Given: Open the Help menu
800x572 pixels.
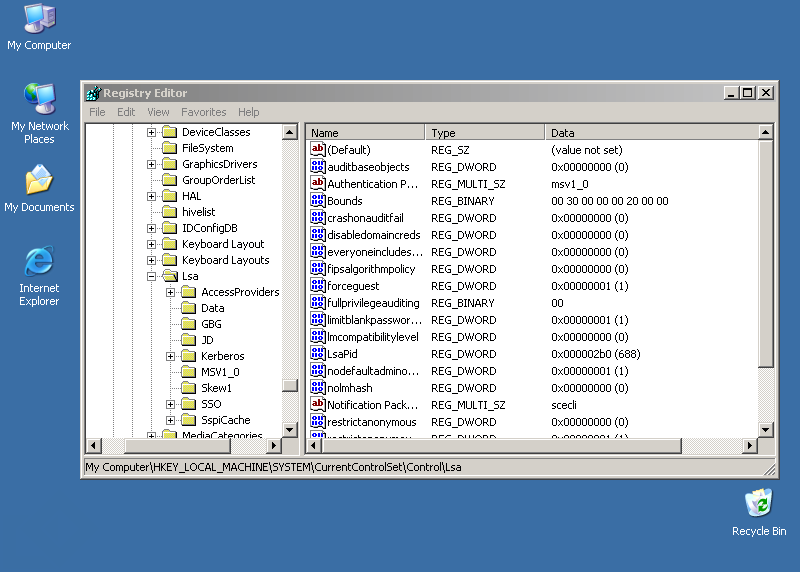Looking at the screenshot, I should [248, 112].
